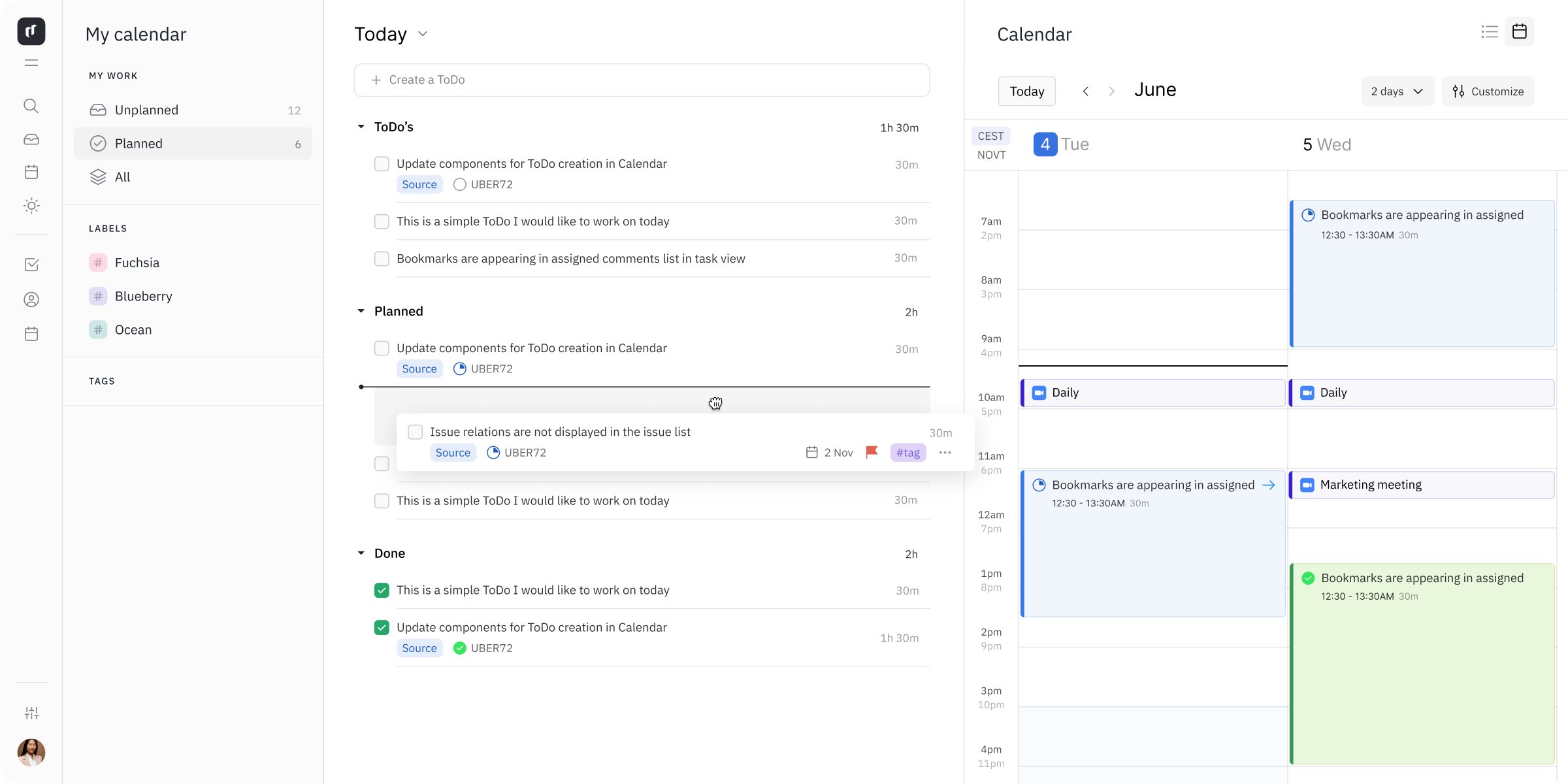The height and width of the screenshot is (784, 1568).
Task: Uncheck done simple ToDo task
Action: [382, 590]
